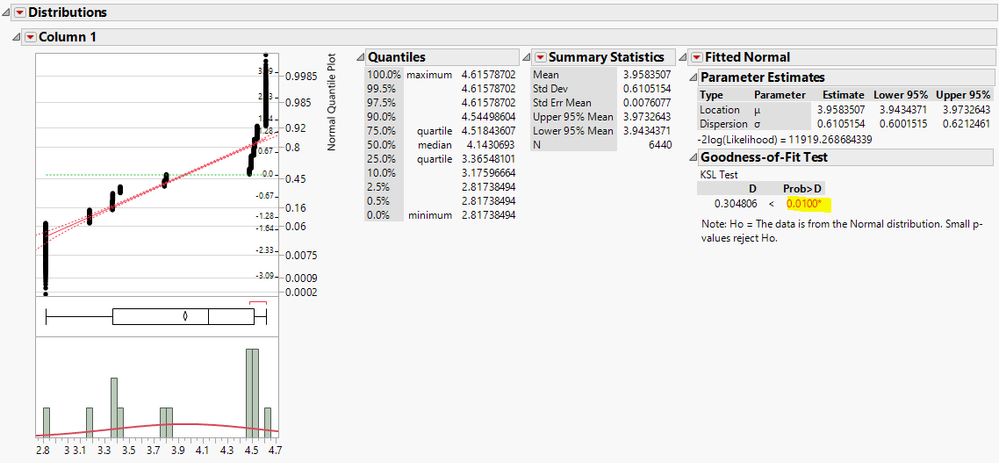999x463 pixels.
Task: Select the Quantiles header text
Action: click(x=397, y=57)
